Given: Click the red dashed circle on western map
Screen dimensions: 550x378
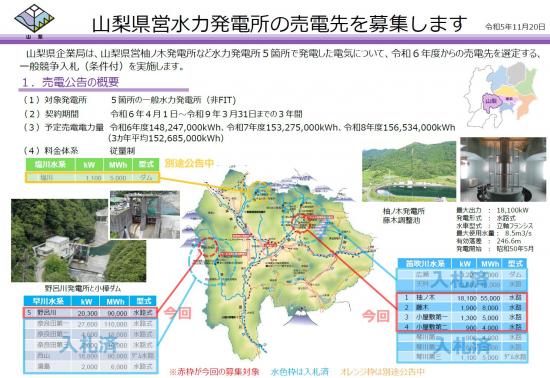Looking at the screenshot, I should 208,246.
